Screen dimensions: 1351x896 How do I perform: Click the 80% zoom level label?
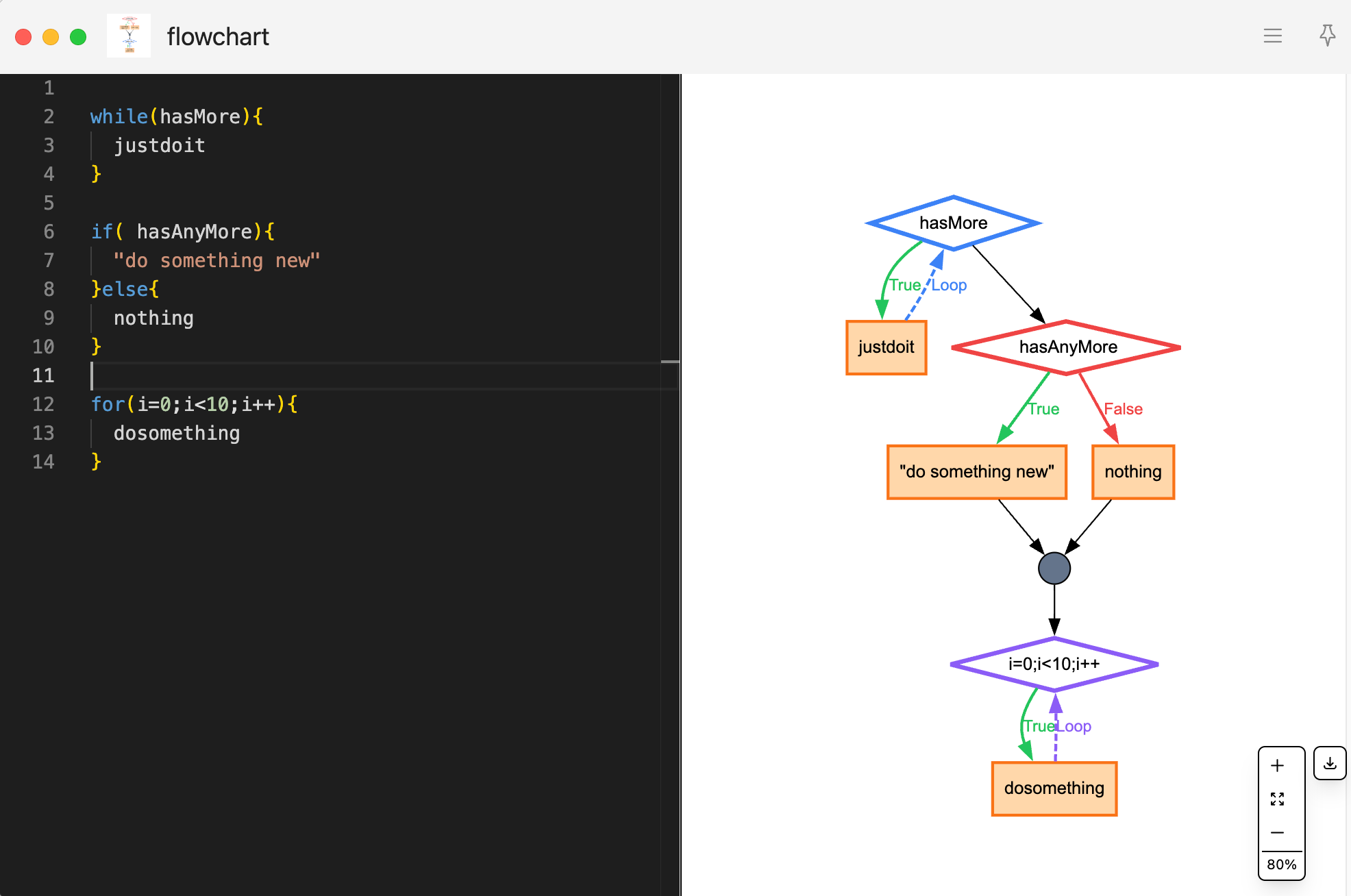point(1281,864)
